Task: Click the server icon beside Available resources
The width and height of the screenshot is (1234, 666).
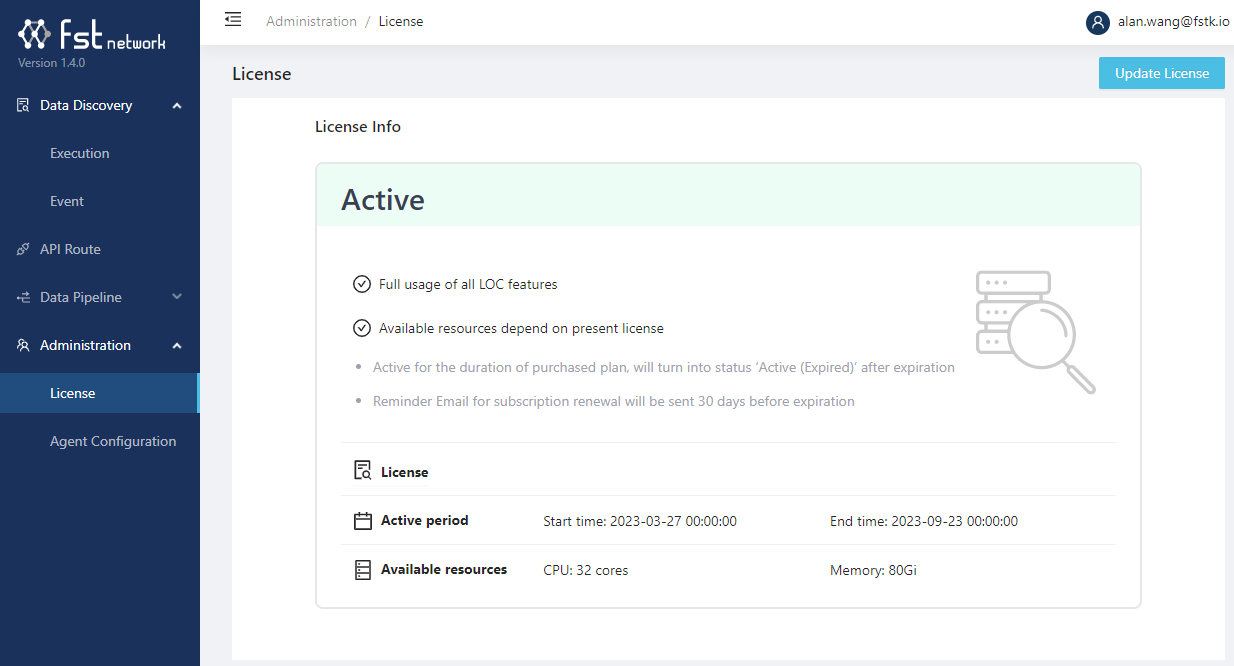Action: click(363, 570)
